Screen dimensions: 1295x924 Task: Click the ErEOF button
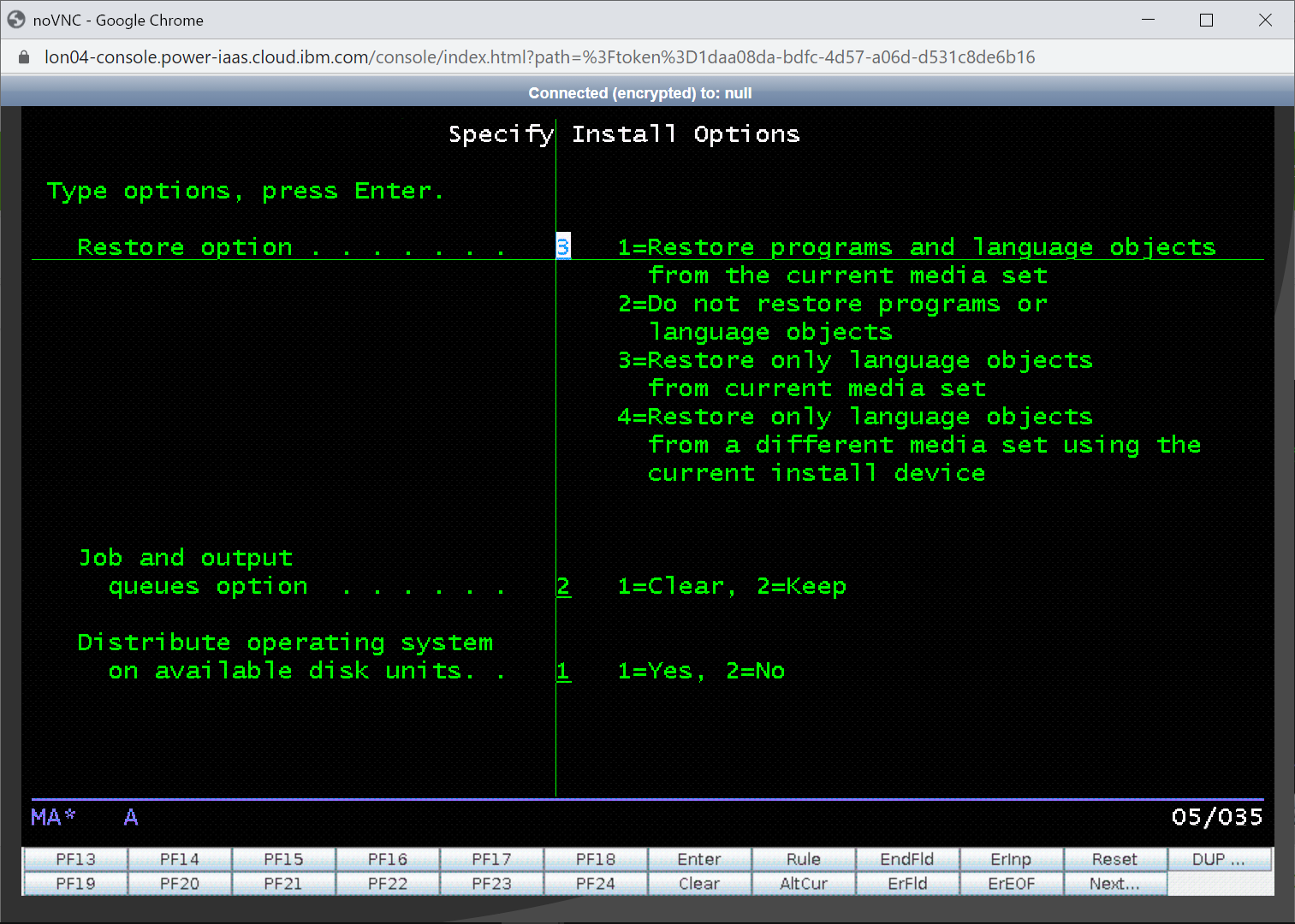1012,884
